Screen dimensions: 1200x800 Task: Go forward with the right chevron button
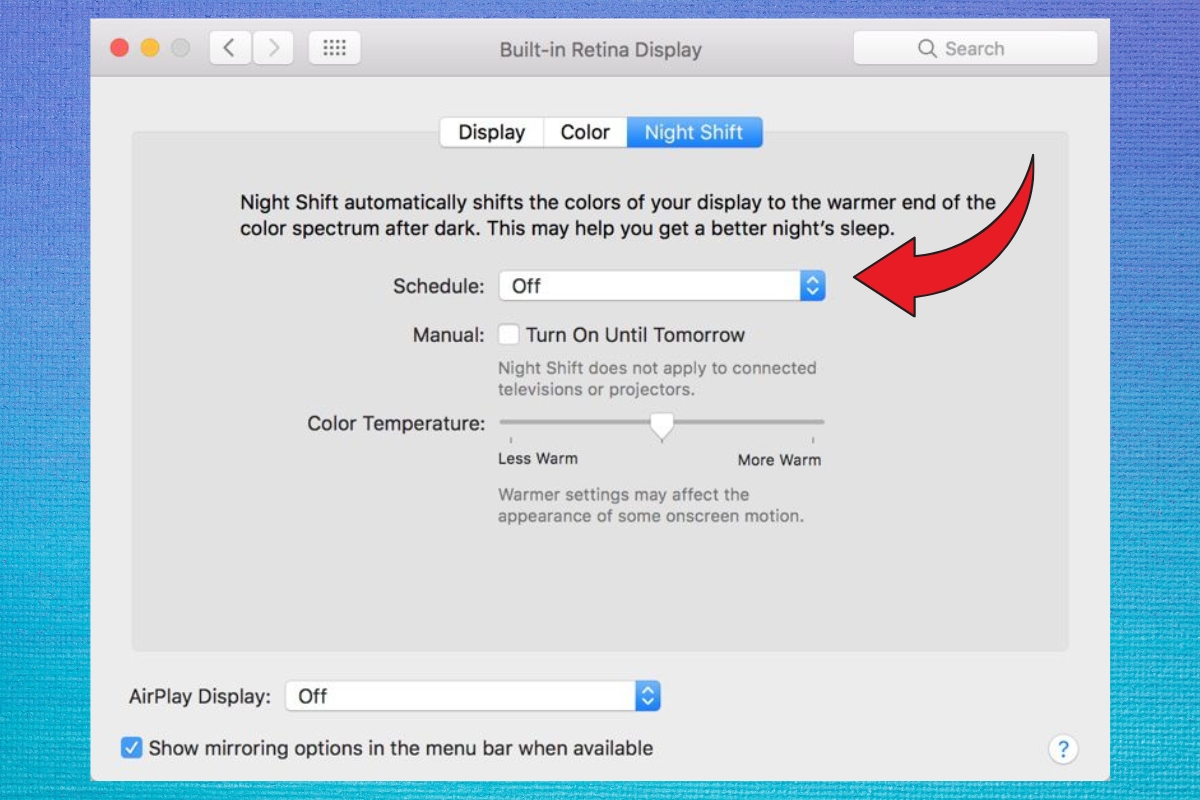[273, 48]
